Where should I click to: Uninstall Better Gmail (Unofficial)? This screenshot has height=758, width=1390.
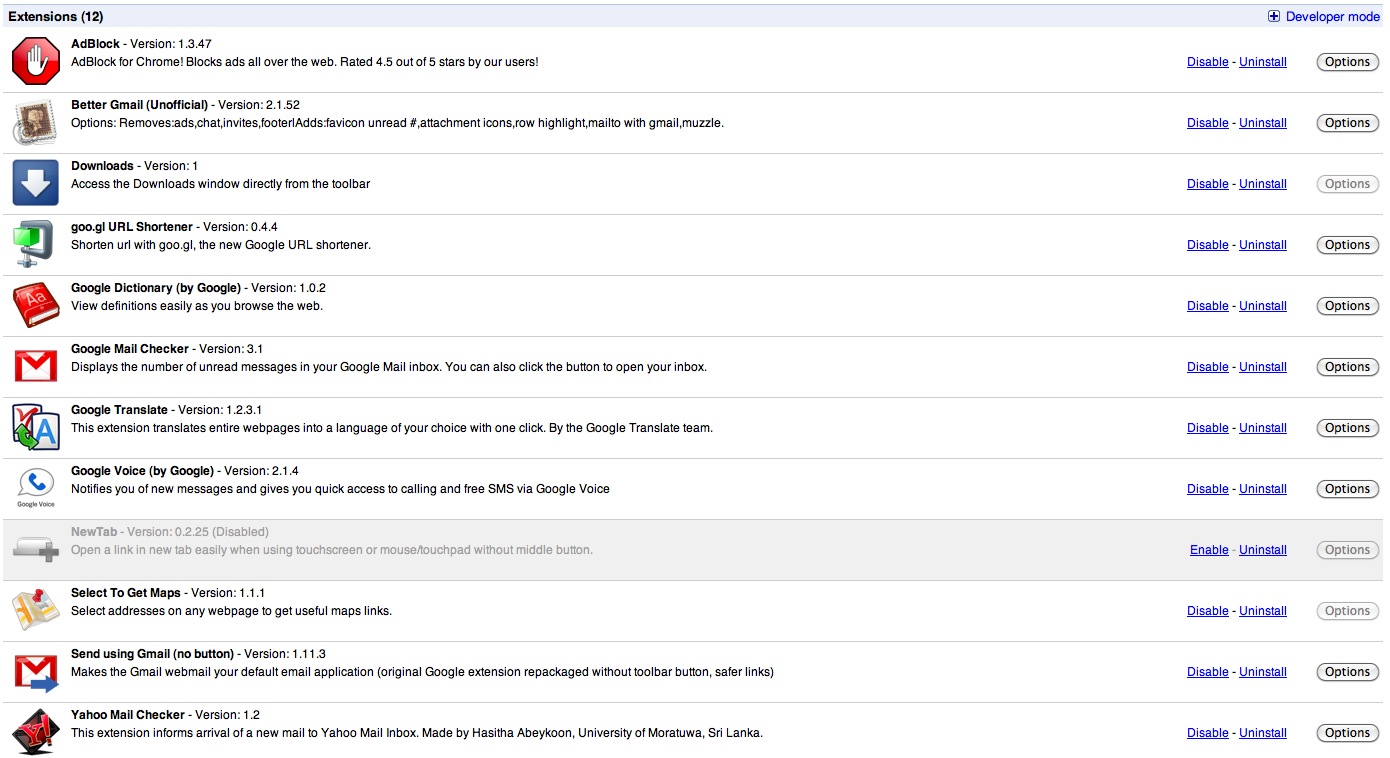pos(1263,123)
